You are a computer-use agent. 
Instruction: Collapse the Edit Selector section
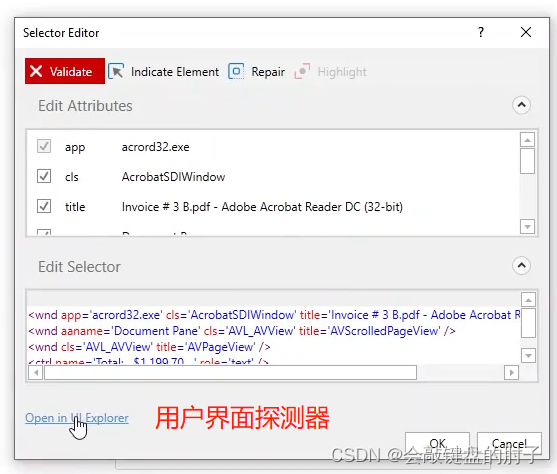(521, 265)
